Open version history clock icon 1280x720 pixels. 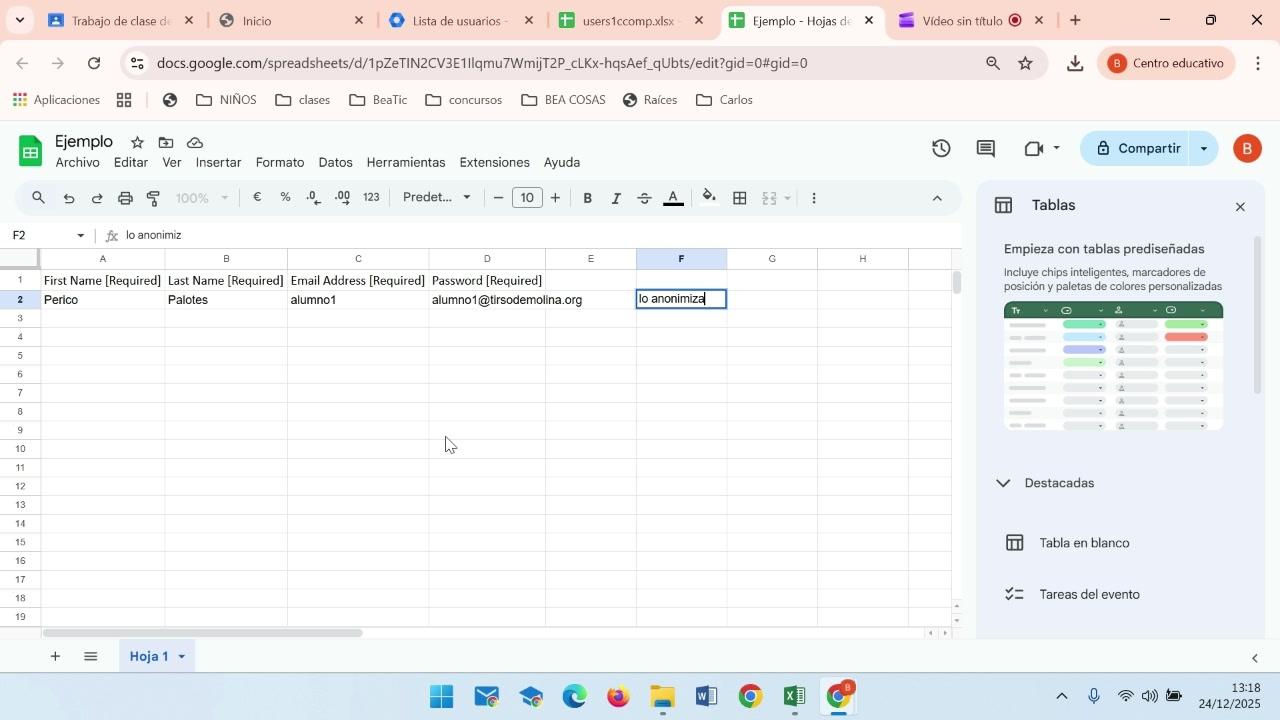941,149
